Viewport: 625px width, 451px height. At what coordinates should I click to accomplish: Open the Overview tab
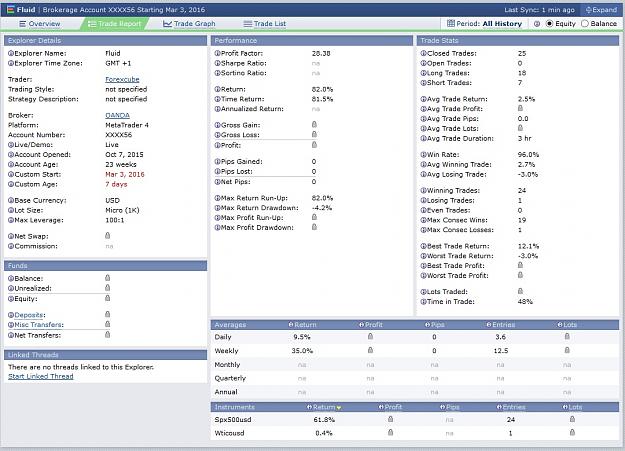39,24
